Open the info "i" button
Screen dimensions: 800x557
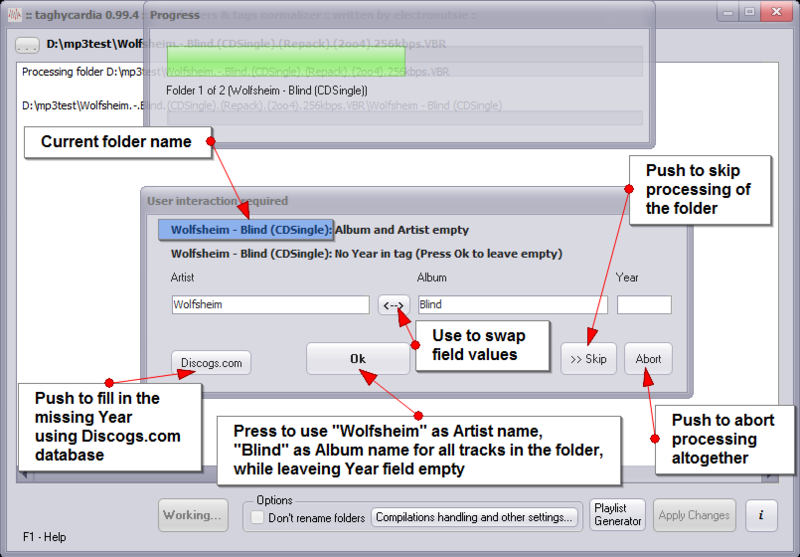coord(761,515)
